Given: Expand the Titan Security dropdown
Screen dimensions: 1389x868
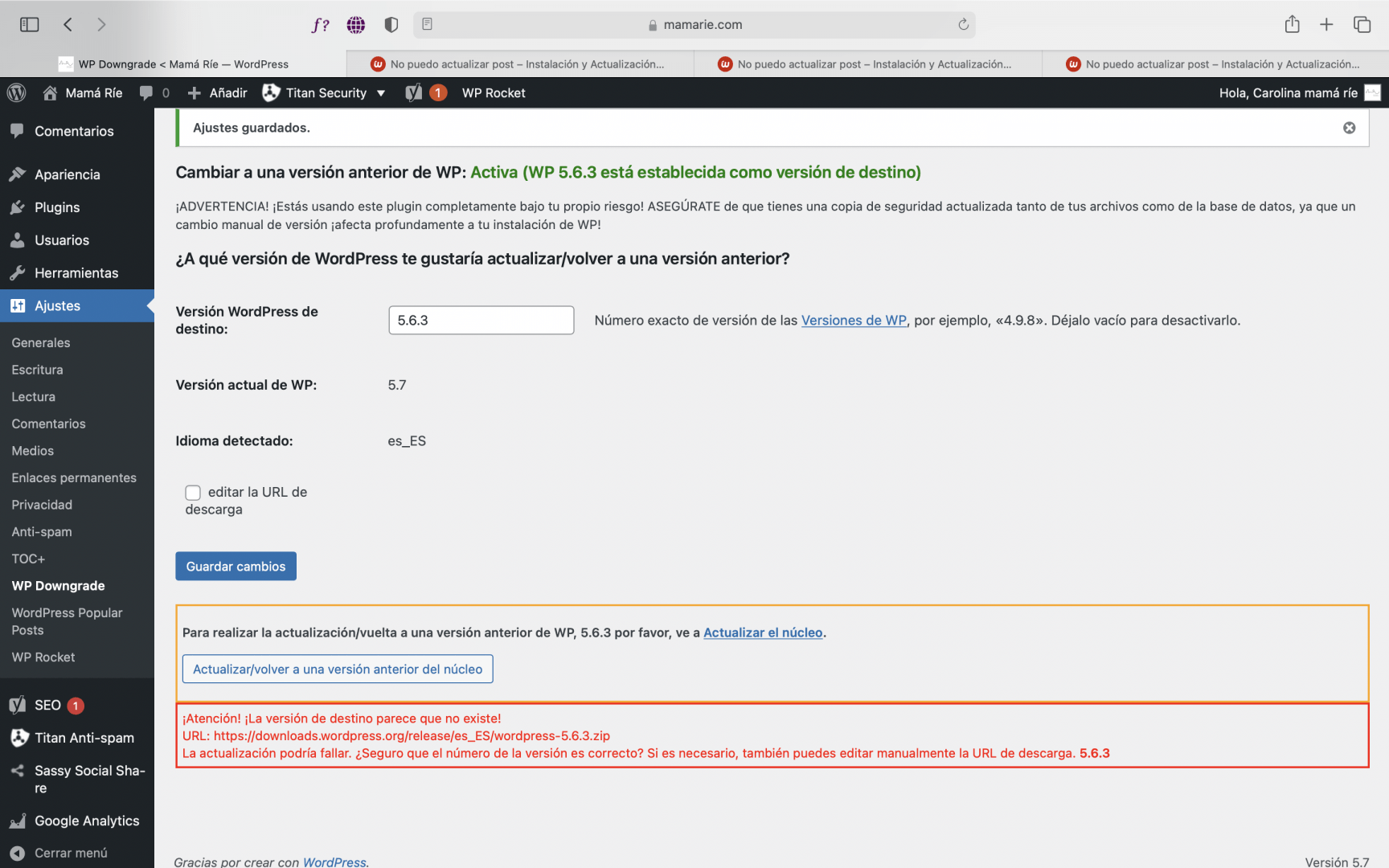Looking at the screenshot, I should pos(325,93).
